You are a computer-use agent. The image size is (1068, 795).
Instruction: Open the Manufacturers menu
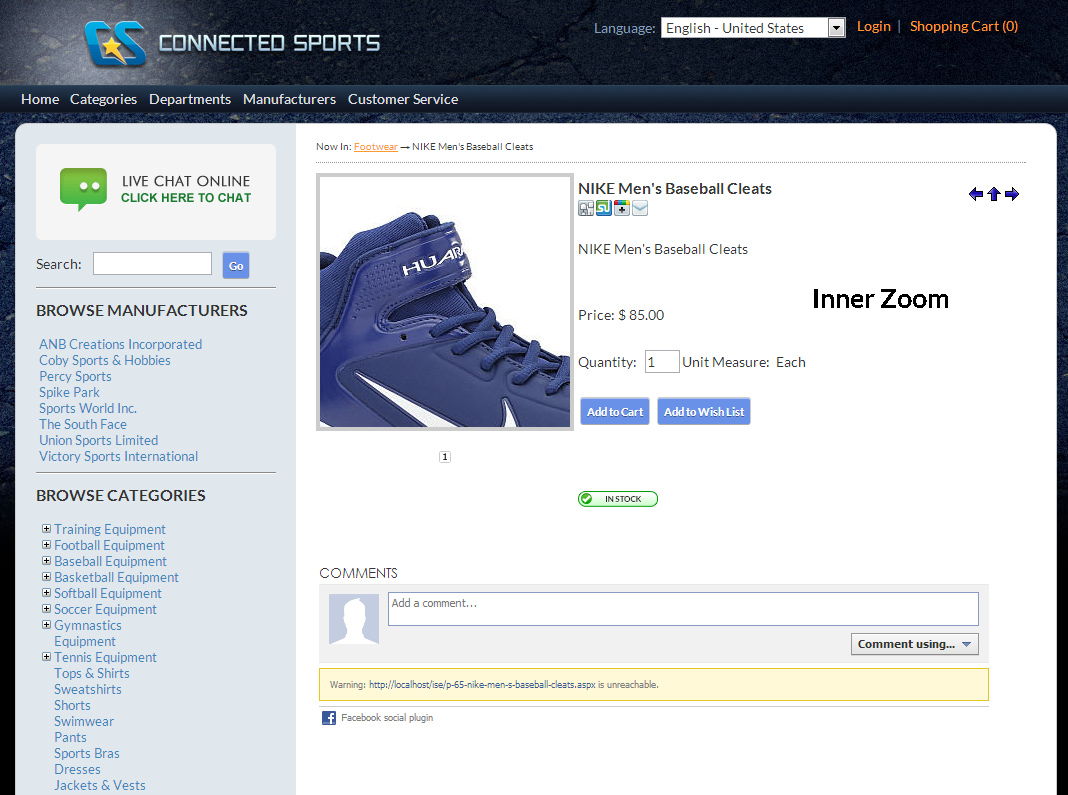(x=289, y=99)
